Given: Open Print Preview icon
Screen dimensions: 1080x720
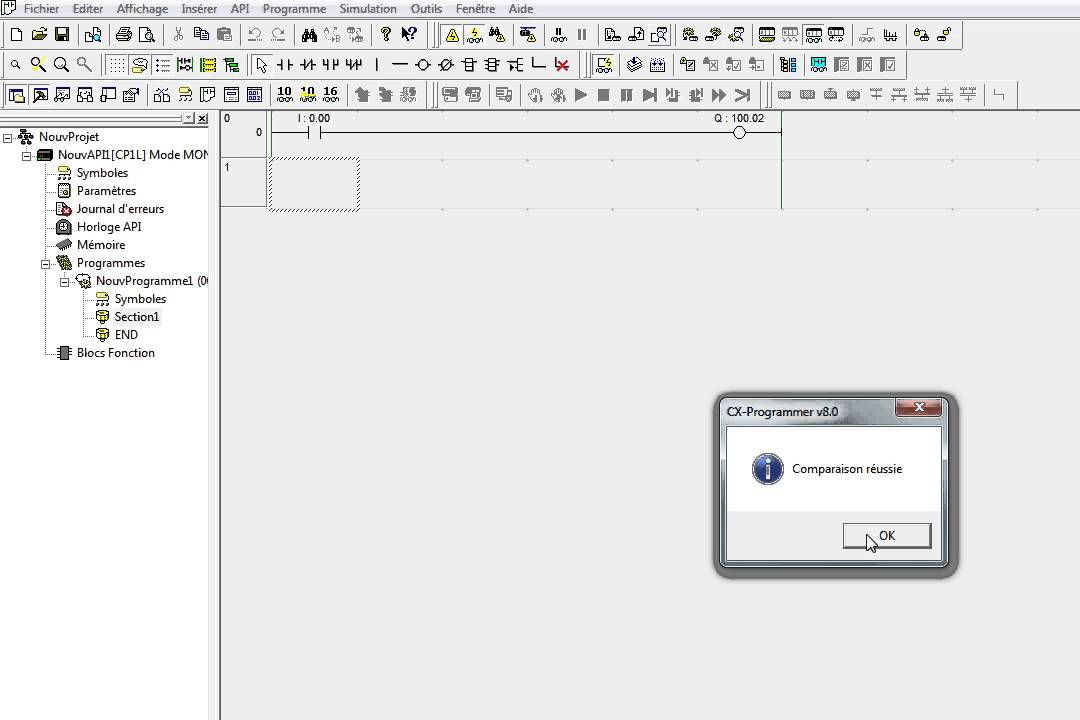Looking at the screenshot, I should pos(147,34).
